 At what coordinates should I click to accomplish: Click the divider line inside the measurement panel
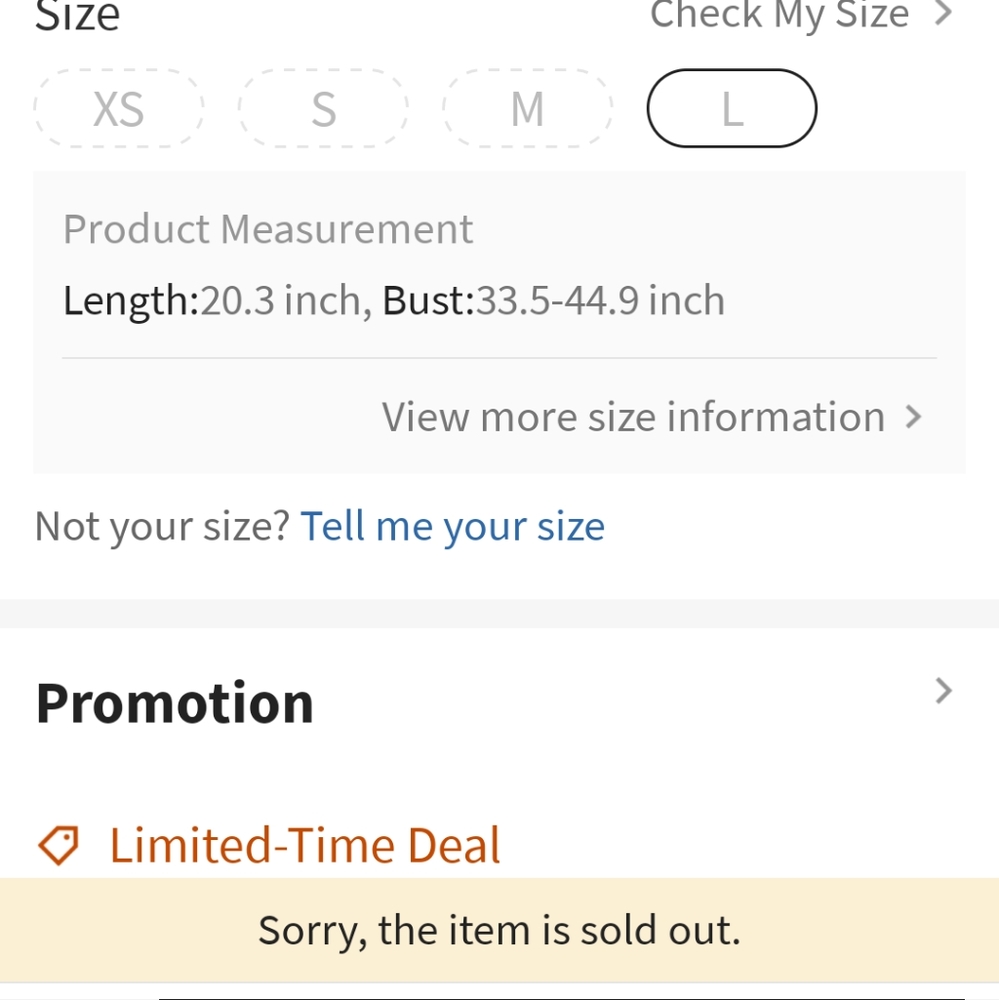click(500, 358)
